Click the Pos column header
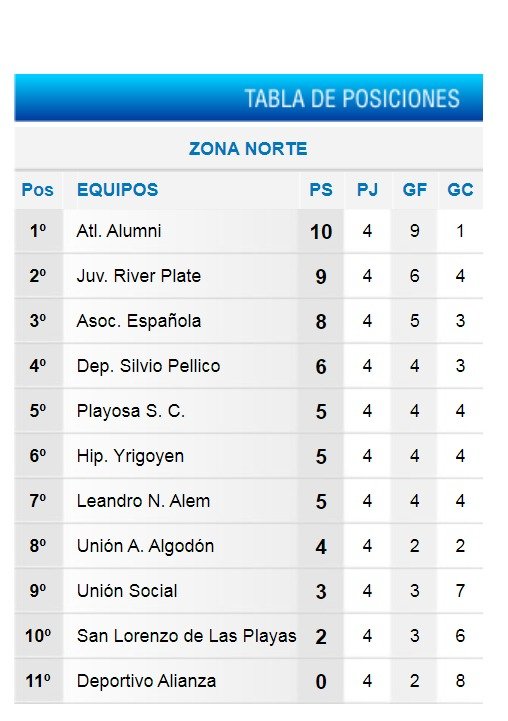 click(37, 189)
